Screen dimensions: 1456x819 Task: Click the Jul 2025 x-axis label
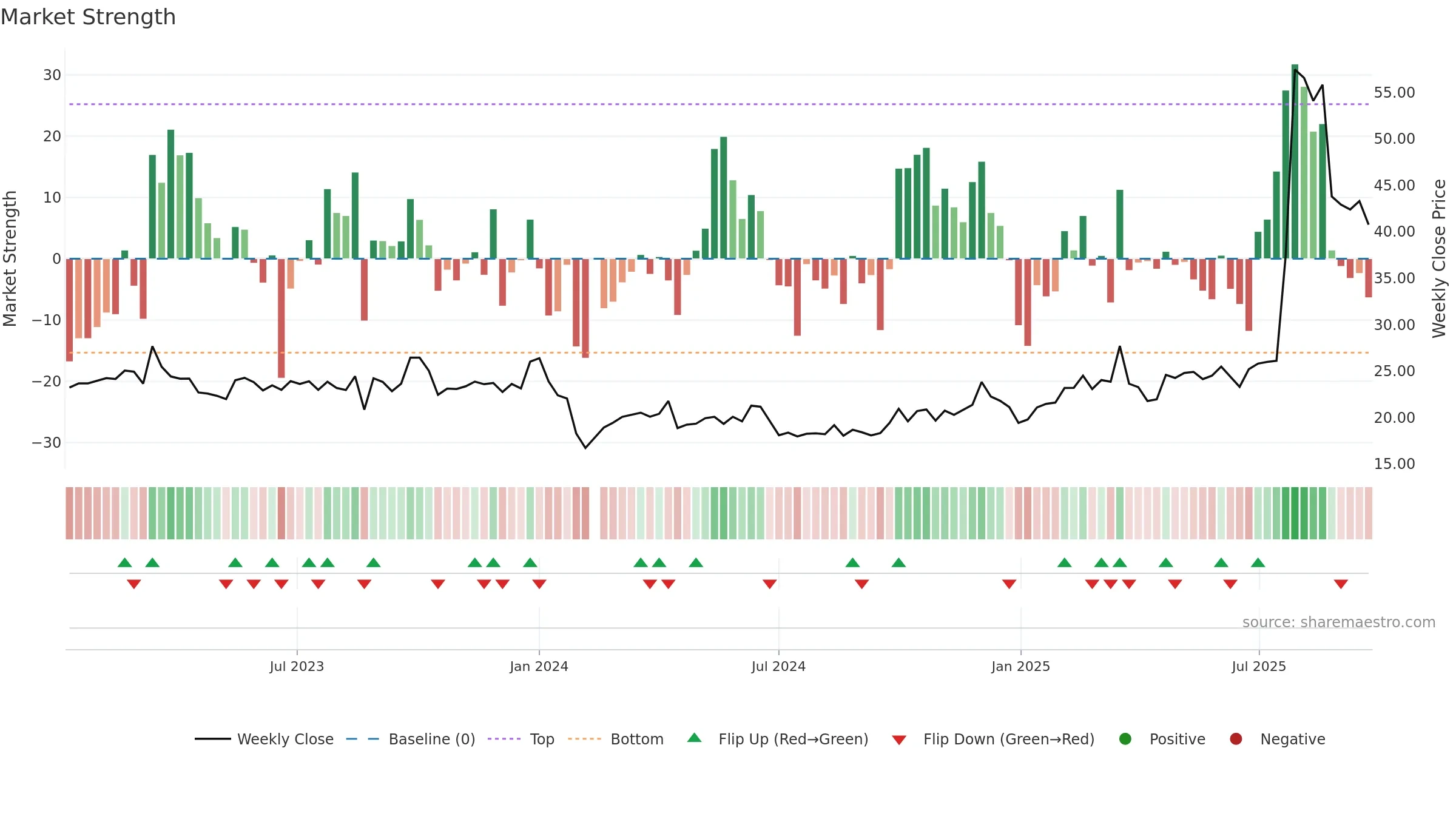[x=1259, y=666]
